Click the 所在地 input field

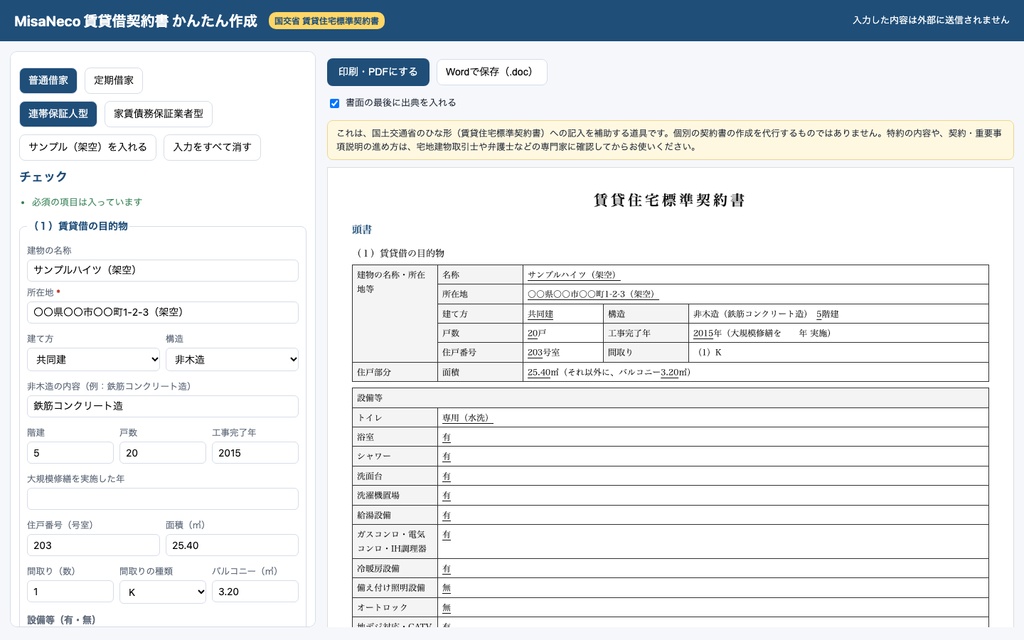pyautogui.click(x=163, y=312)
